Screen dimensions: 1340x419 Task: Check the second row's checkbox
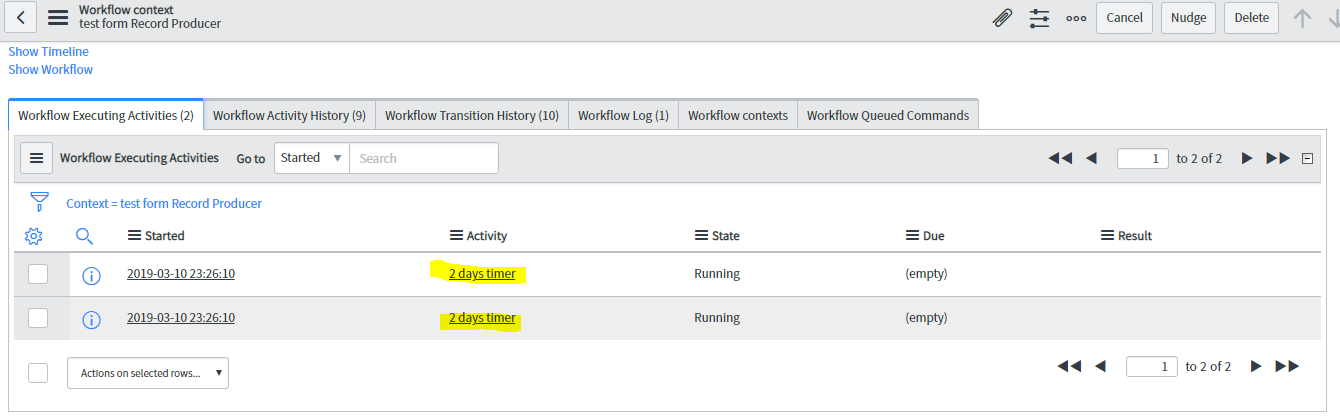pyautogui.click(x=38, y=318)
